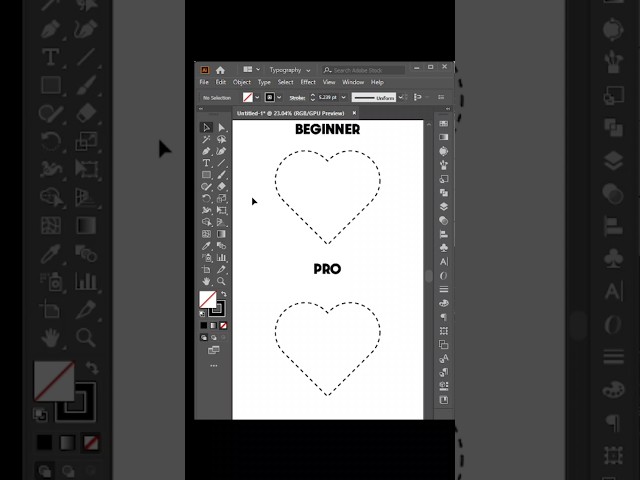Apply solid Color mode button
The image size is (640, 480).
pos(204,326)
